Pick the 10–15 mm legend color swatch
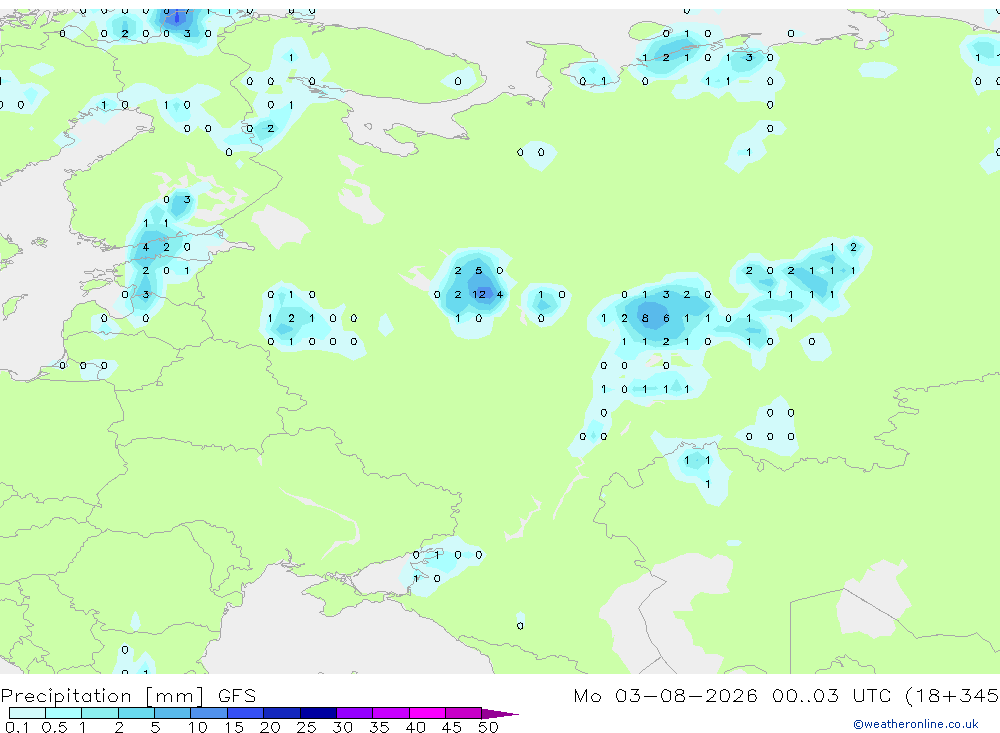 (x=209, y=713)
